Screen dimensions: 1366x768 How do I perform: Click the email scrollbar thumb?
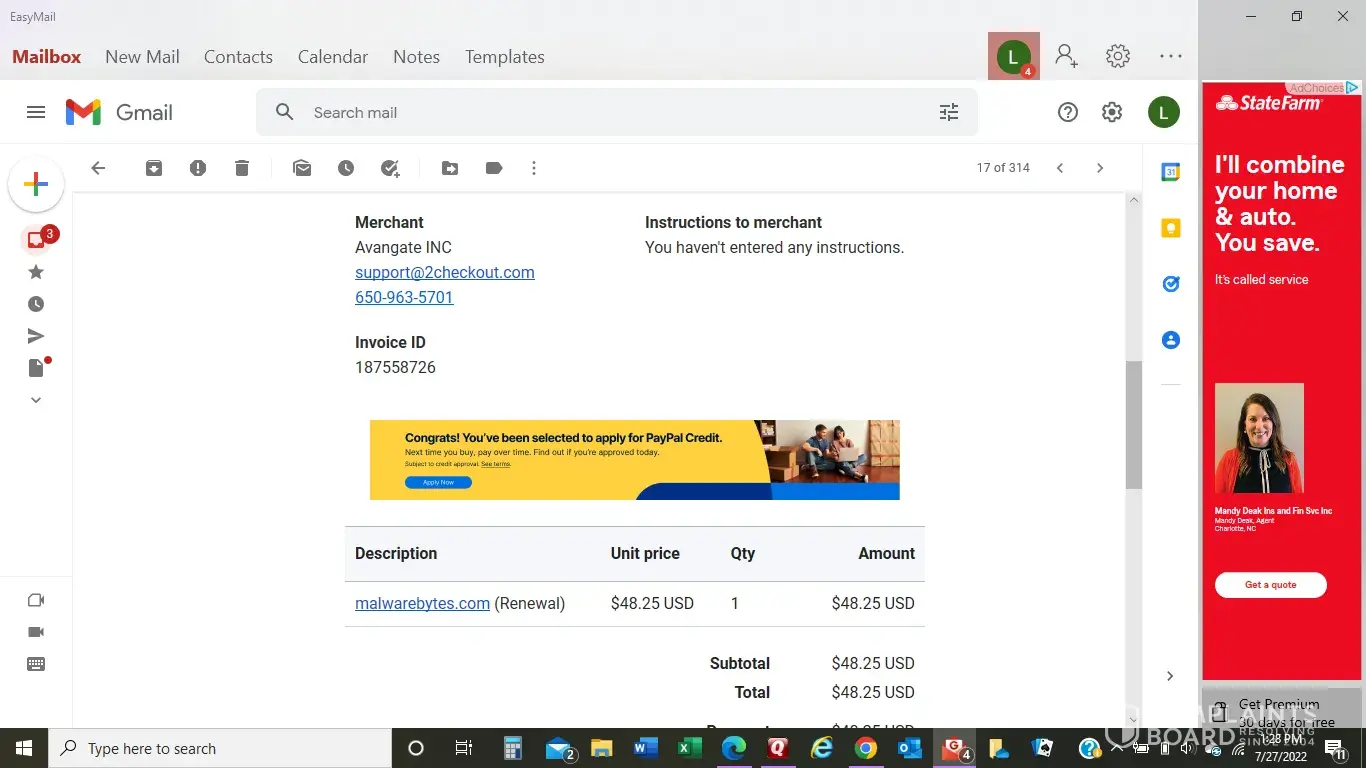[1134, 425]
